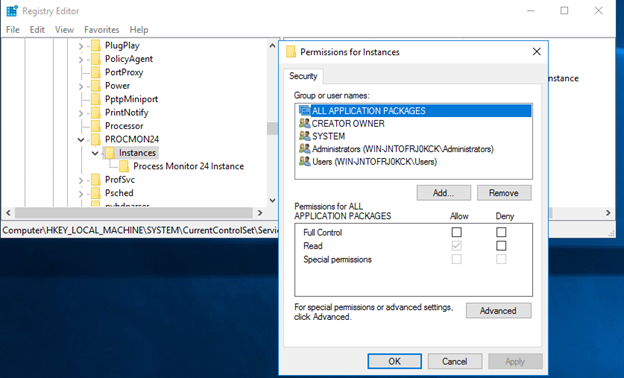The image size is (624, 378).
Task: Click the Users group icon
Action: pyautogui.click(x=304, y=162)
